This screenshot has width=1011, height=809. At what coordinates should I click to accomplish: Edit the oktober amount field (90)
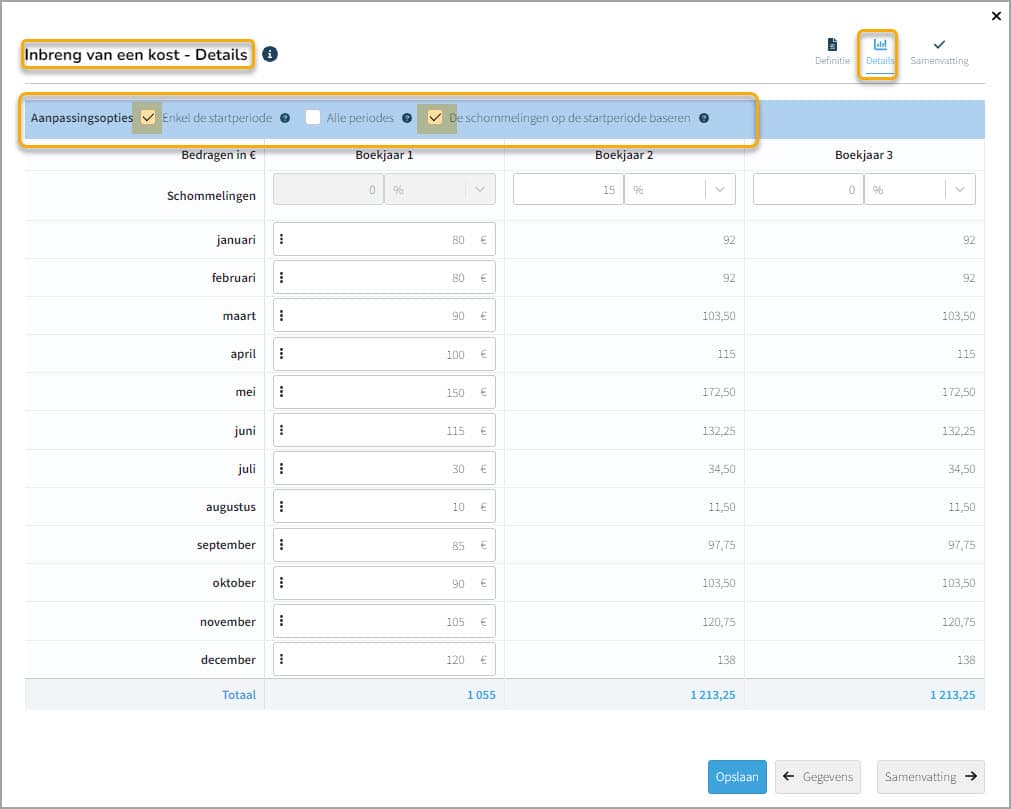click(x=384, y=582)
